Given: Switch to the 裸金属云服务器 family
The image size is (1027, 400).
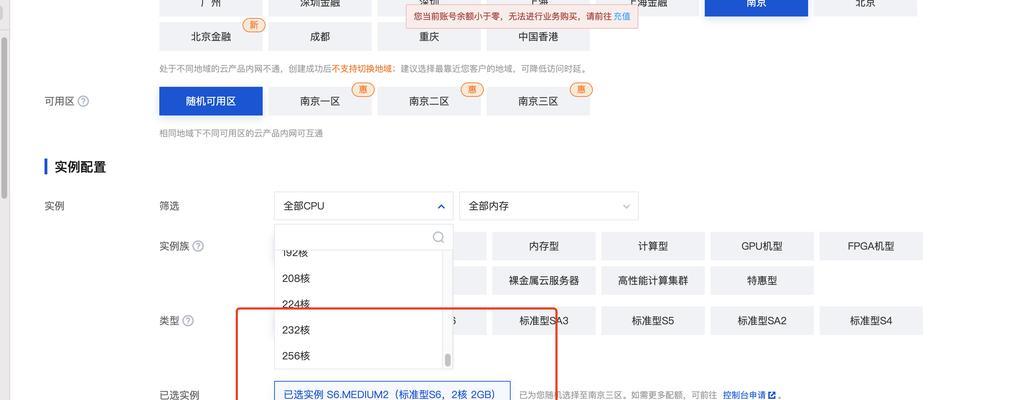Looking at the screenshot, I should point(544,280).
